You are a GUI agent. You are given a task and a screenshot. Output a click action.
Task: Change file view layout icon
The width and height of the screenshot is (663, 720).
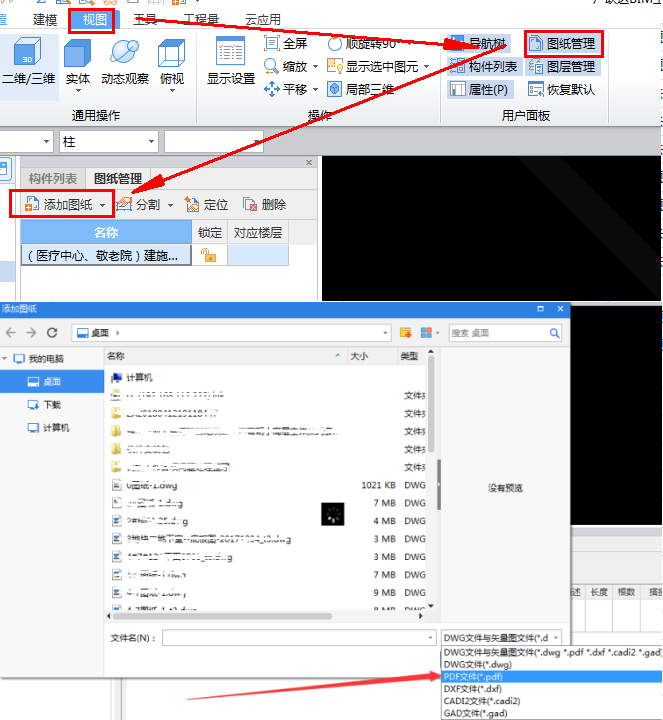(426, 332)
